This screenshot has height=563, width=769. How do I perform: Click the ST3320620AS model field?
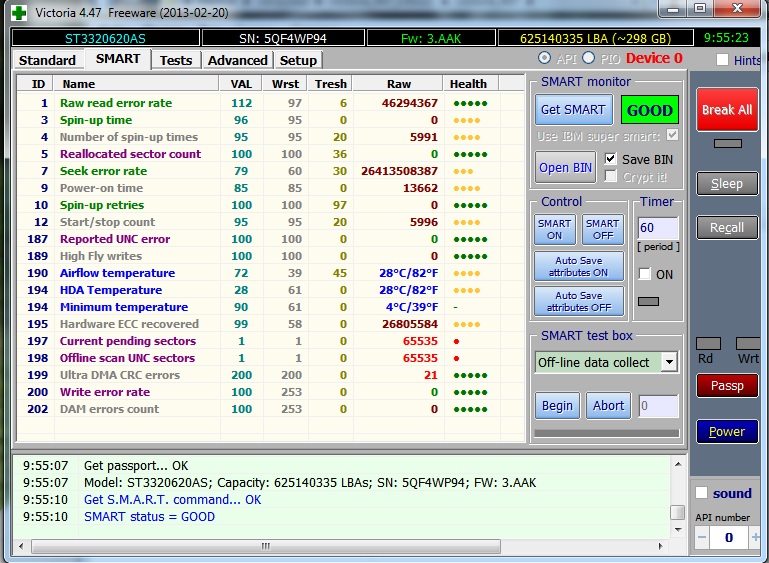click(x=105, y=38)
